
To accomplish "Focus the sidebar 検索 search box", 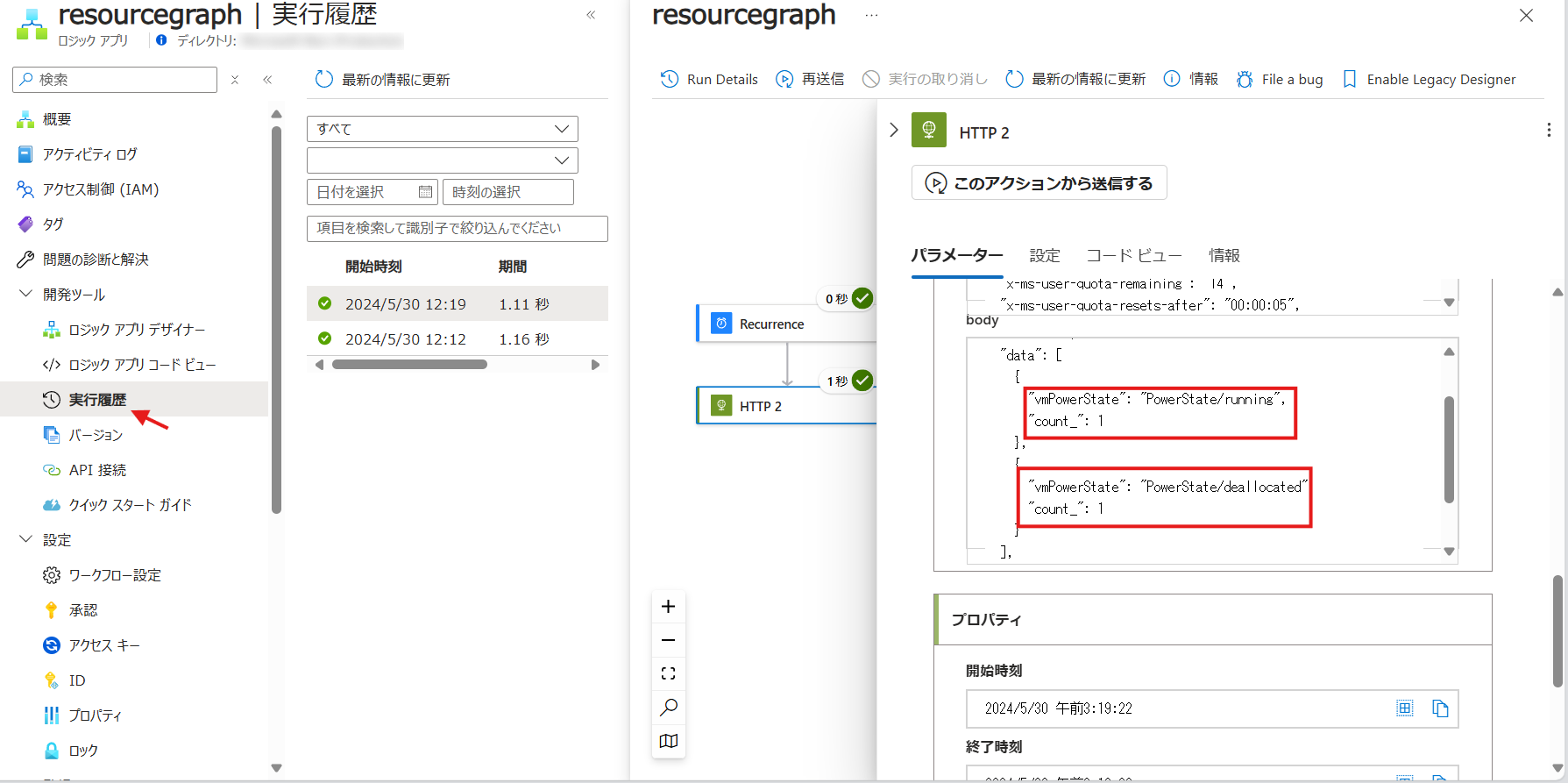I will [x=115, y=80].
